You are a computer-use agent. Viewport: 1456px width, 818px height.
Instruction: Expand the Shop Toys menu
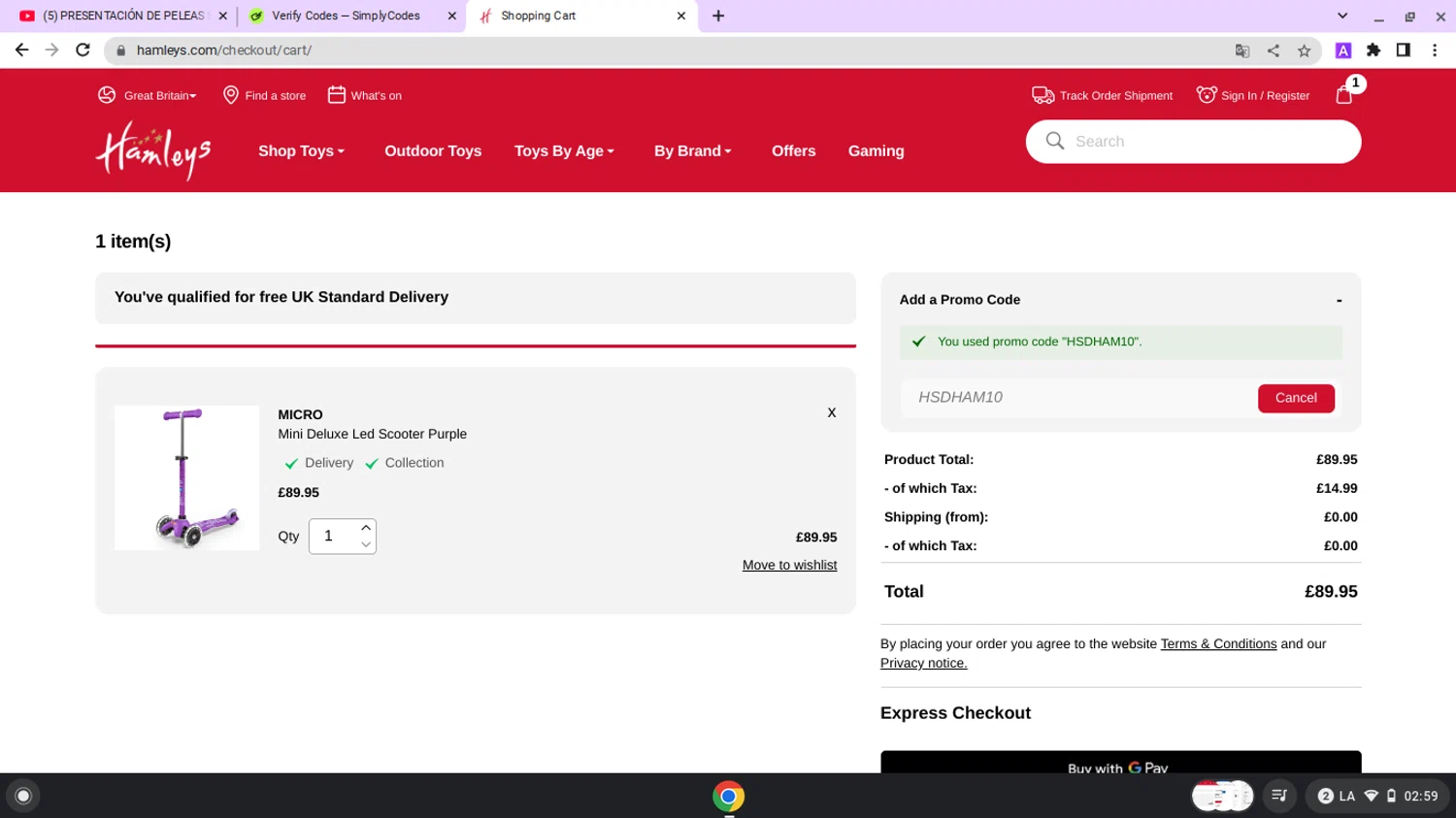click(301, 151)
